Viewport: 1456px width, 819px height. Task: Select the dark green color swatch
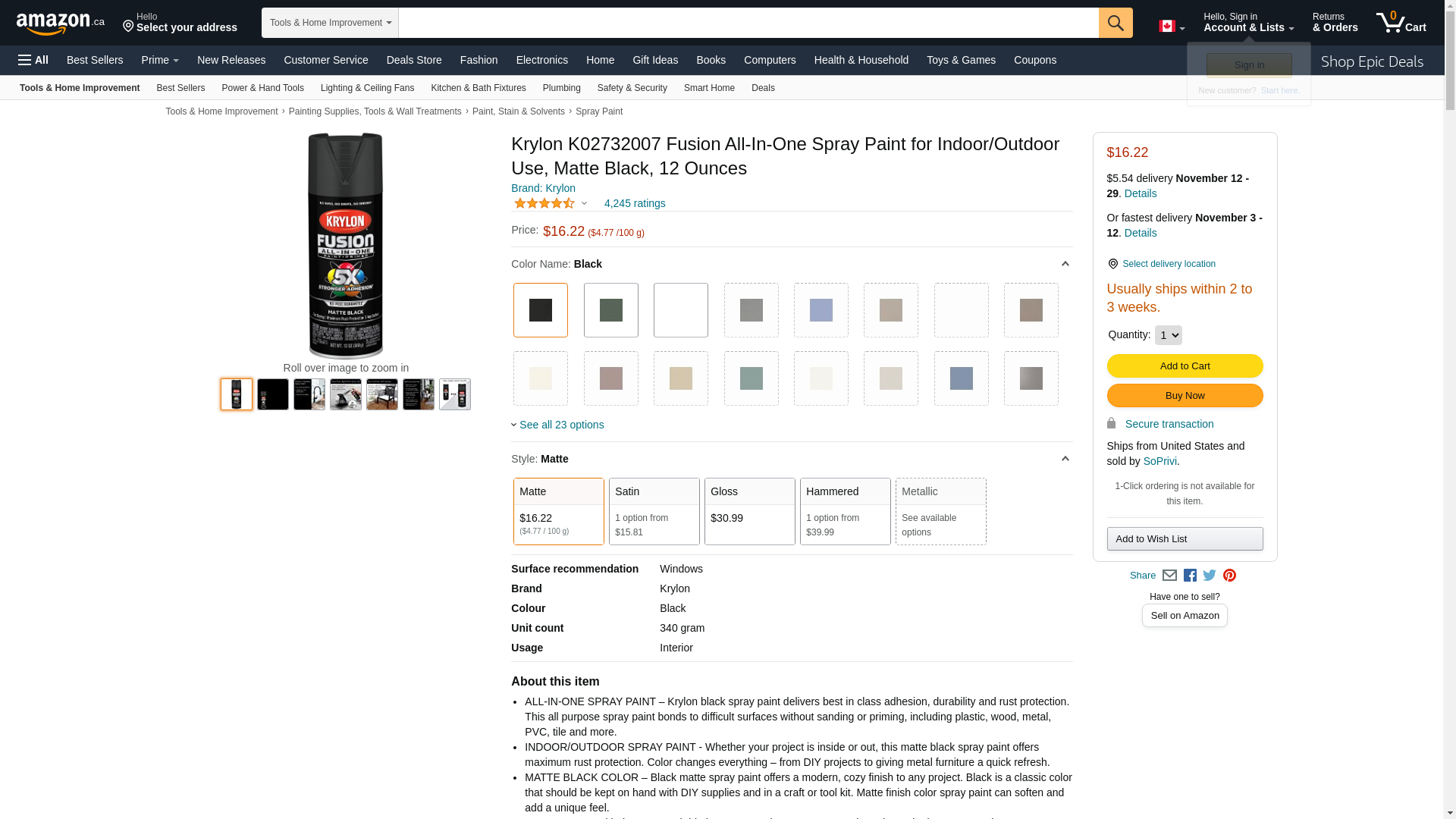pos(610,310)
